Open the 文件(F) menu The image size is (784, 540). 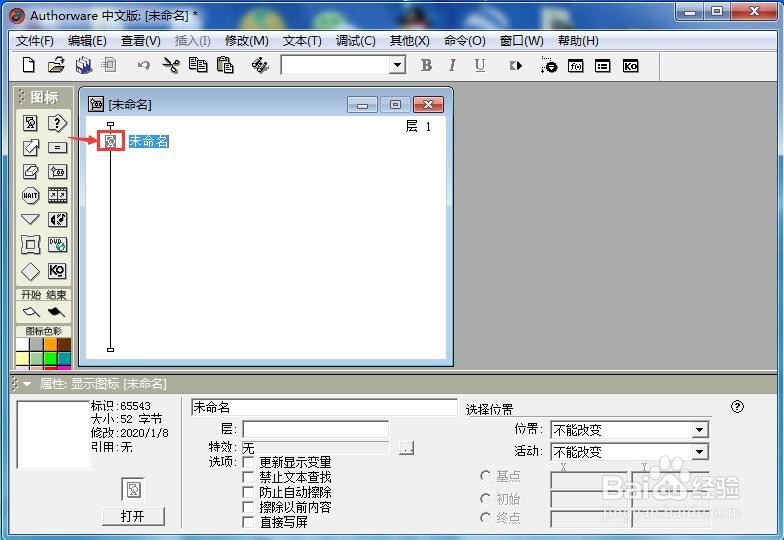(34, 41)
